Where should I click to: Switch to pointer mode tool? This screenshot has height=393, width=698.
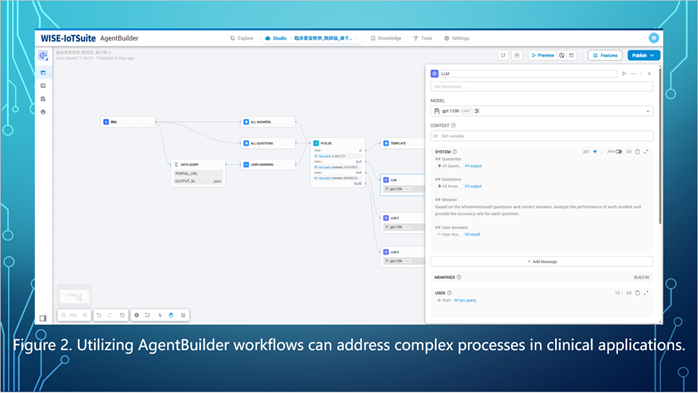160,315
